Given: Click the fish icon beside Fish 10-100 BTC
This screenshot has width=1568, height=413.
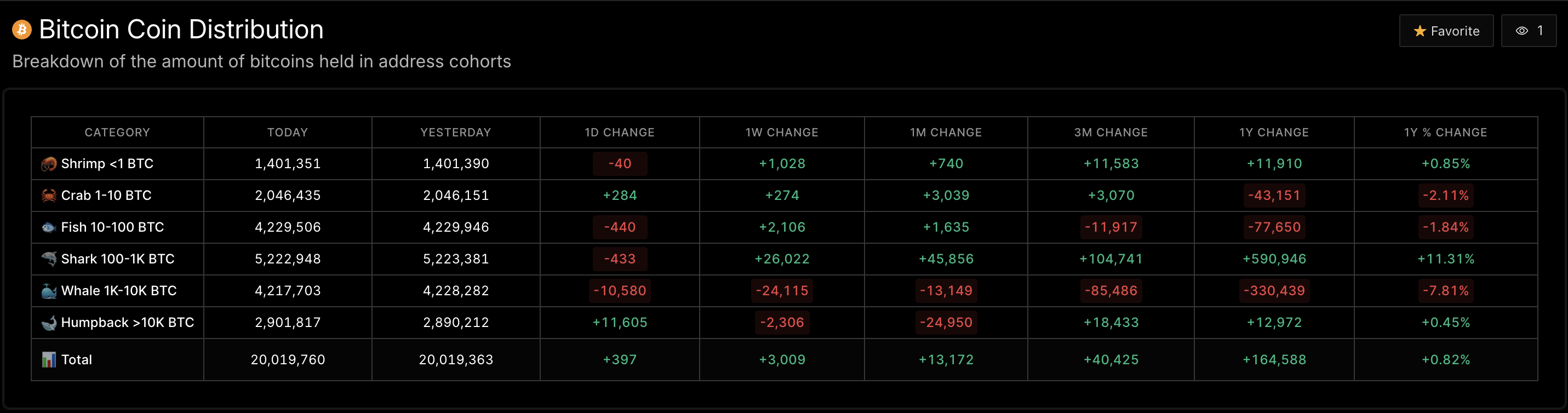Looking at the screenshot, I should pyautogui.click(x=49, y=227).
